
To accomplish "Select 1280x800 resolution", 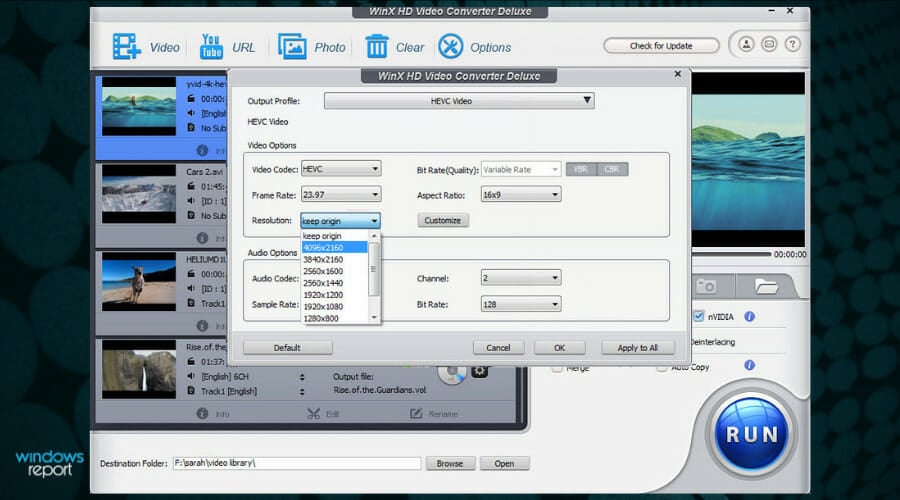I will click(335, 318).
